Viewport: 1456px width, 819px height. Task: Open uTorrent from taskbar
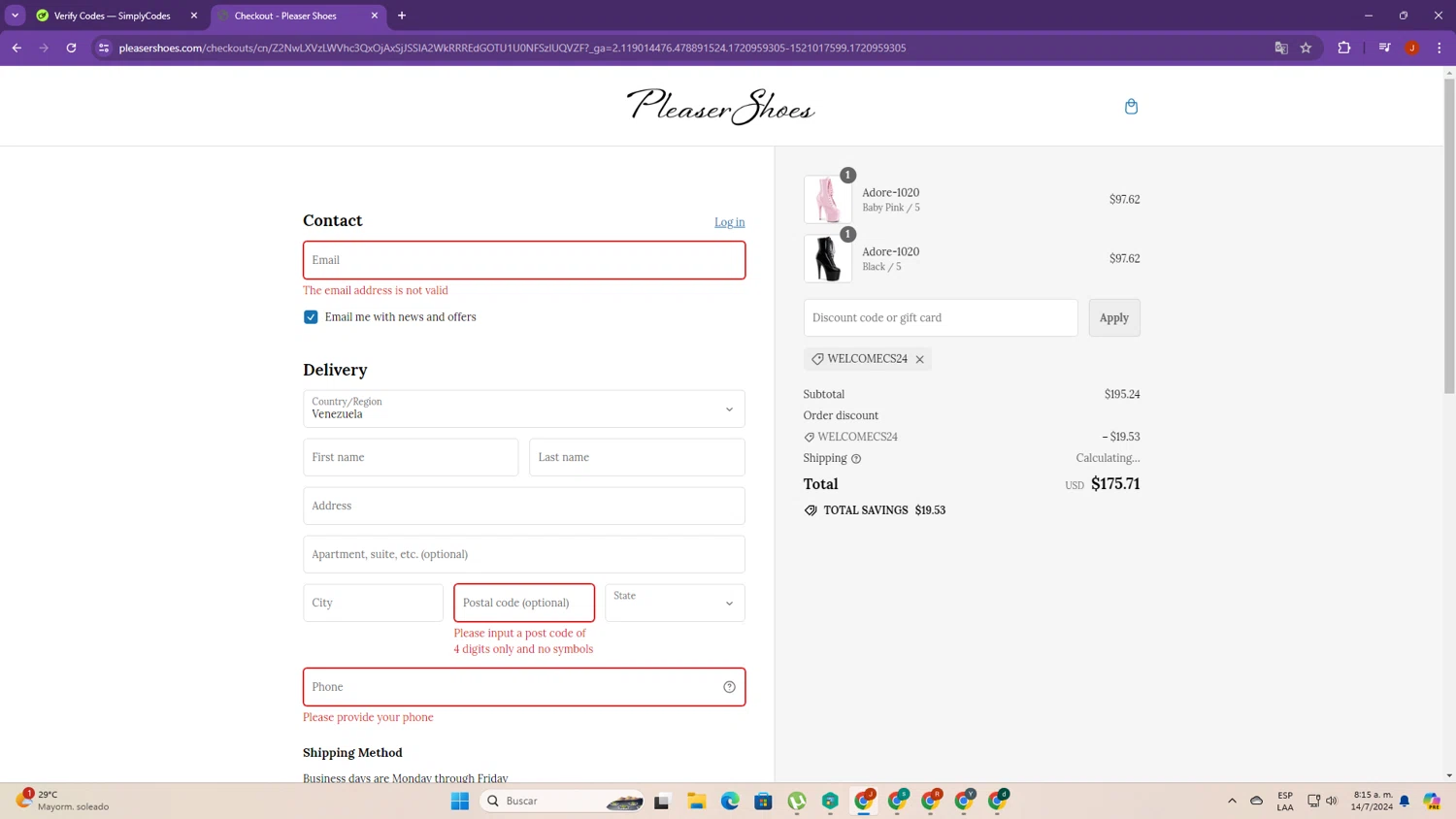click(x=797, y=801)
